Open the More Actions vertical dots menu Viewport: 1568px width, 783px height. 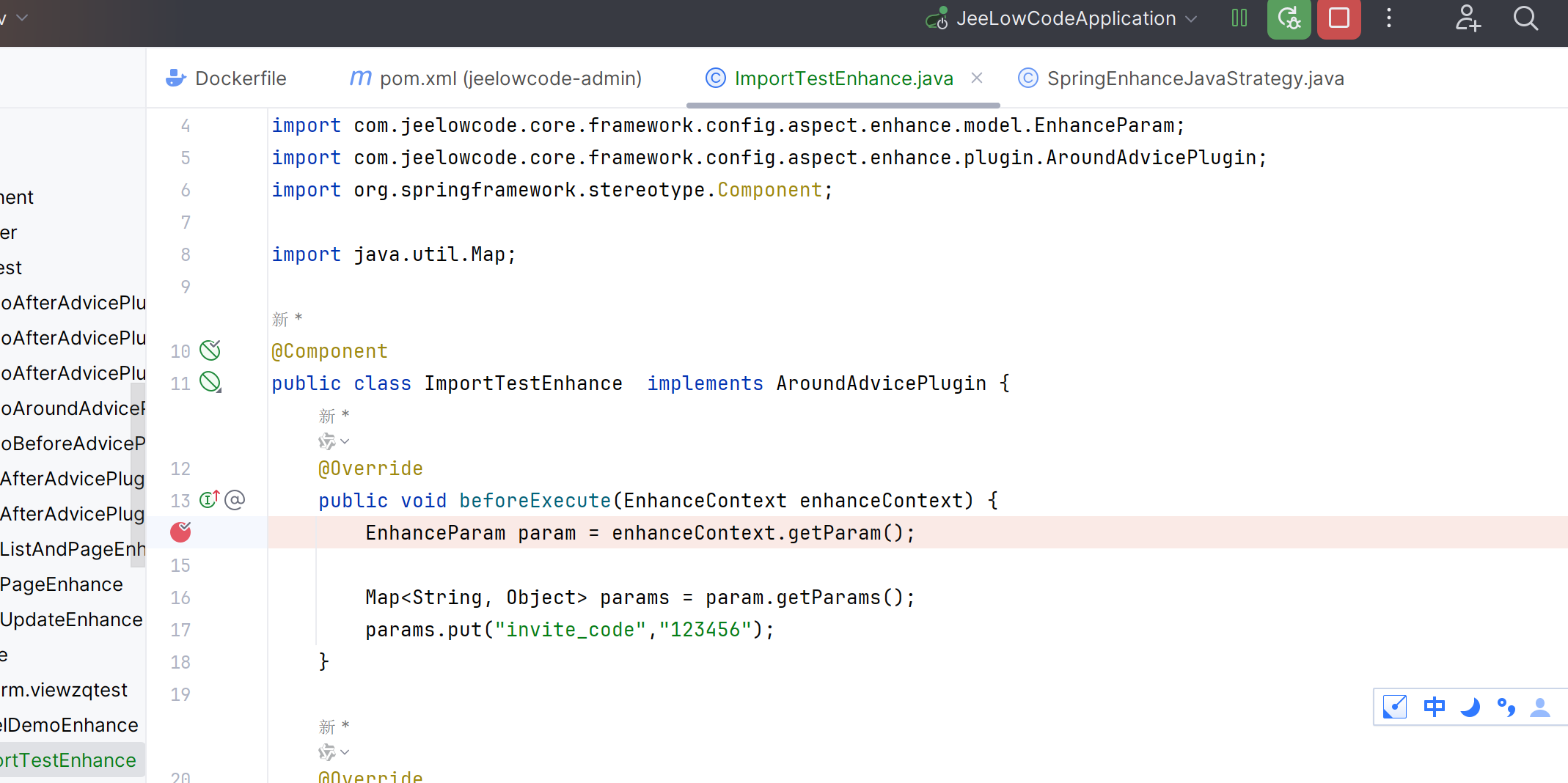coord(1388,18)
